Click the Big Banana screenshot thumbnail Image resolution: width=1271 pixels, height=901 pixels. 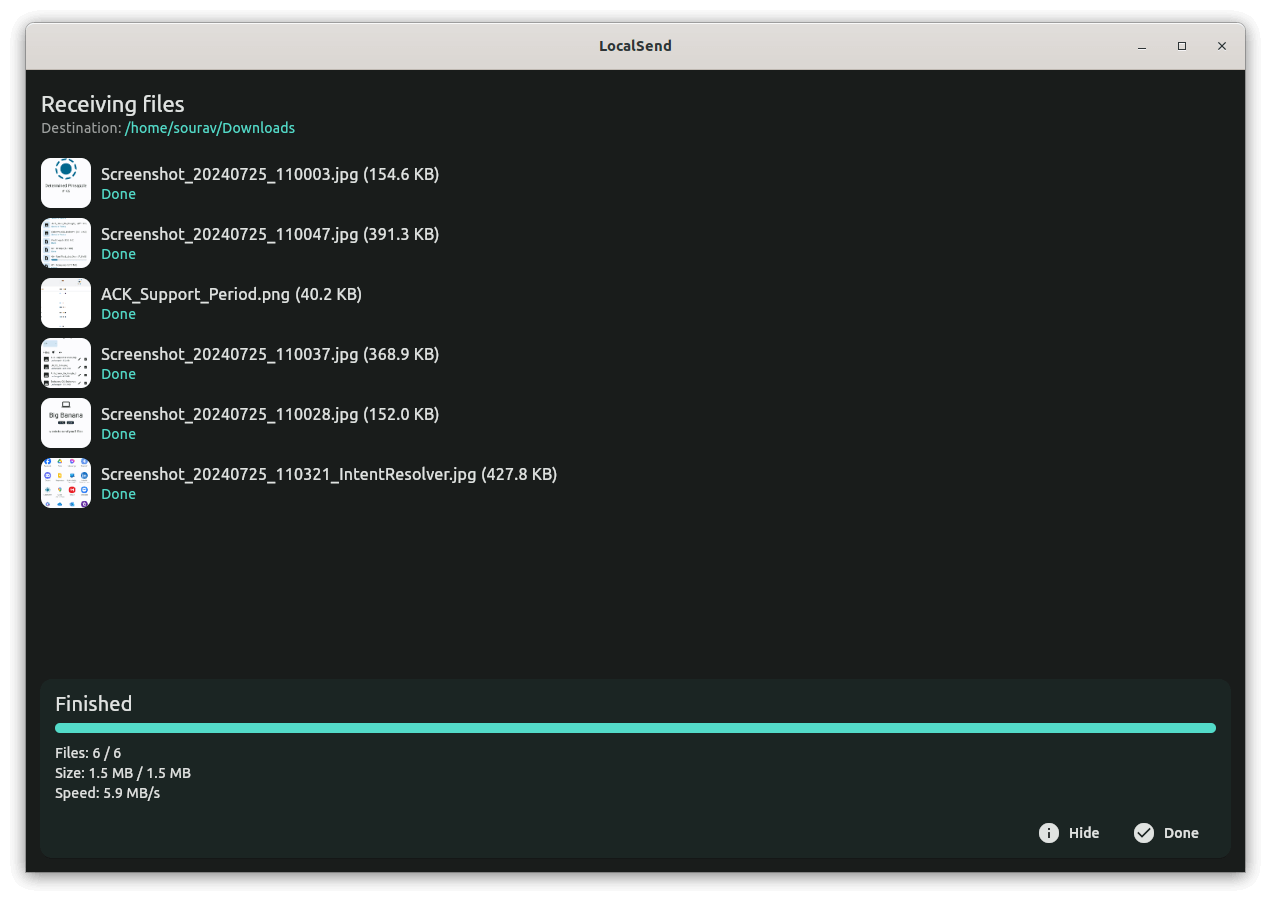[65, 423]
